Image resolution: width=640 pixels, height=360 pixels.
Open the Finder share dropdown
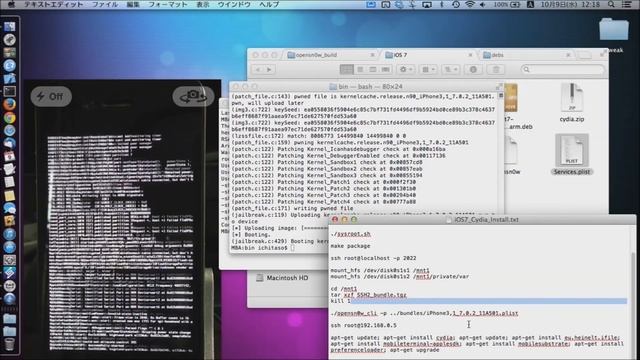[451, 70]
